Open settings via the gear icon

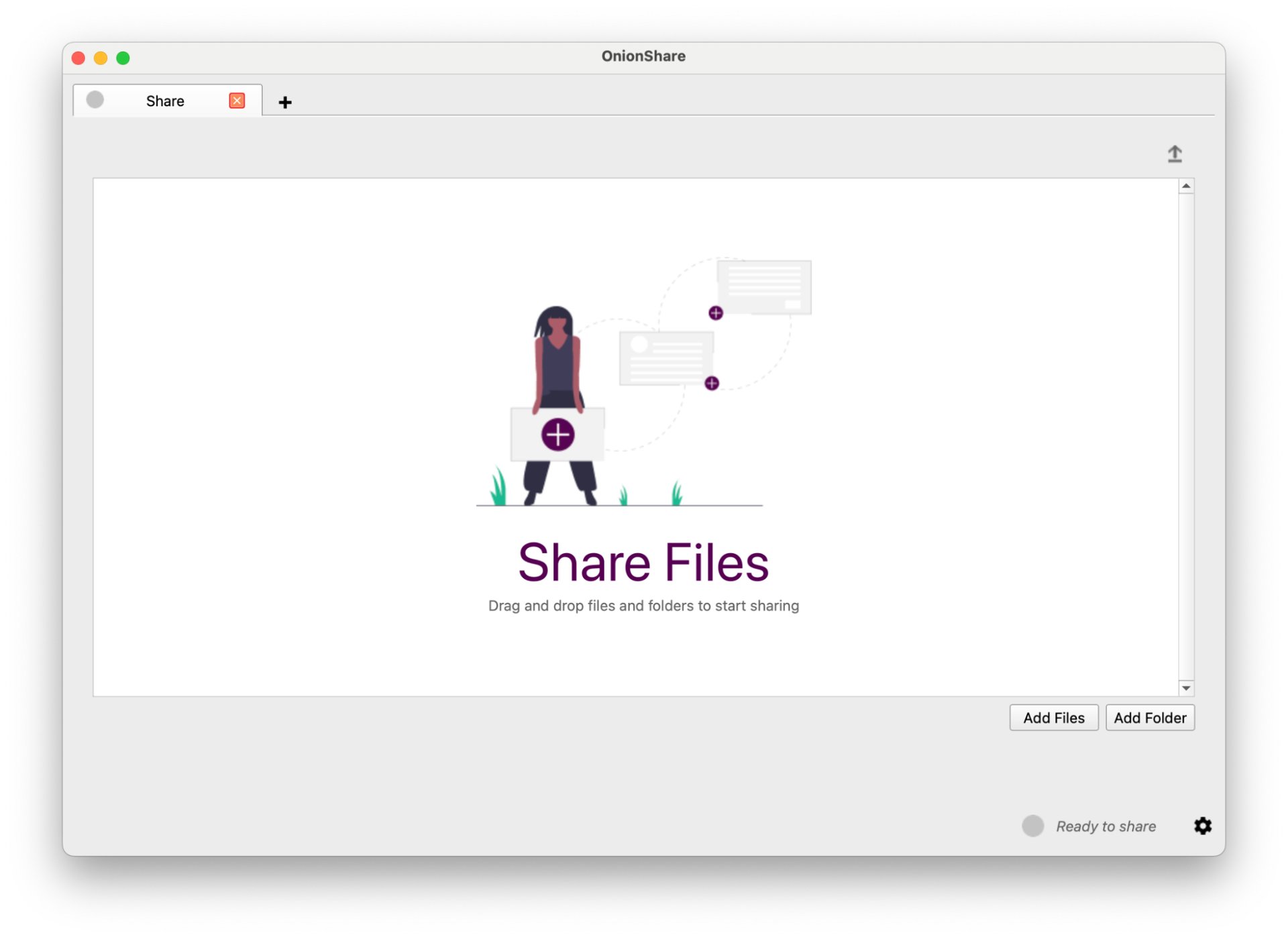tap(1203, 826)
